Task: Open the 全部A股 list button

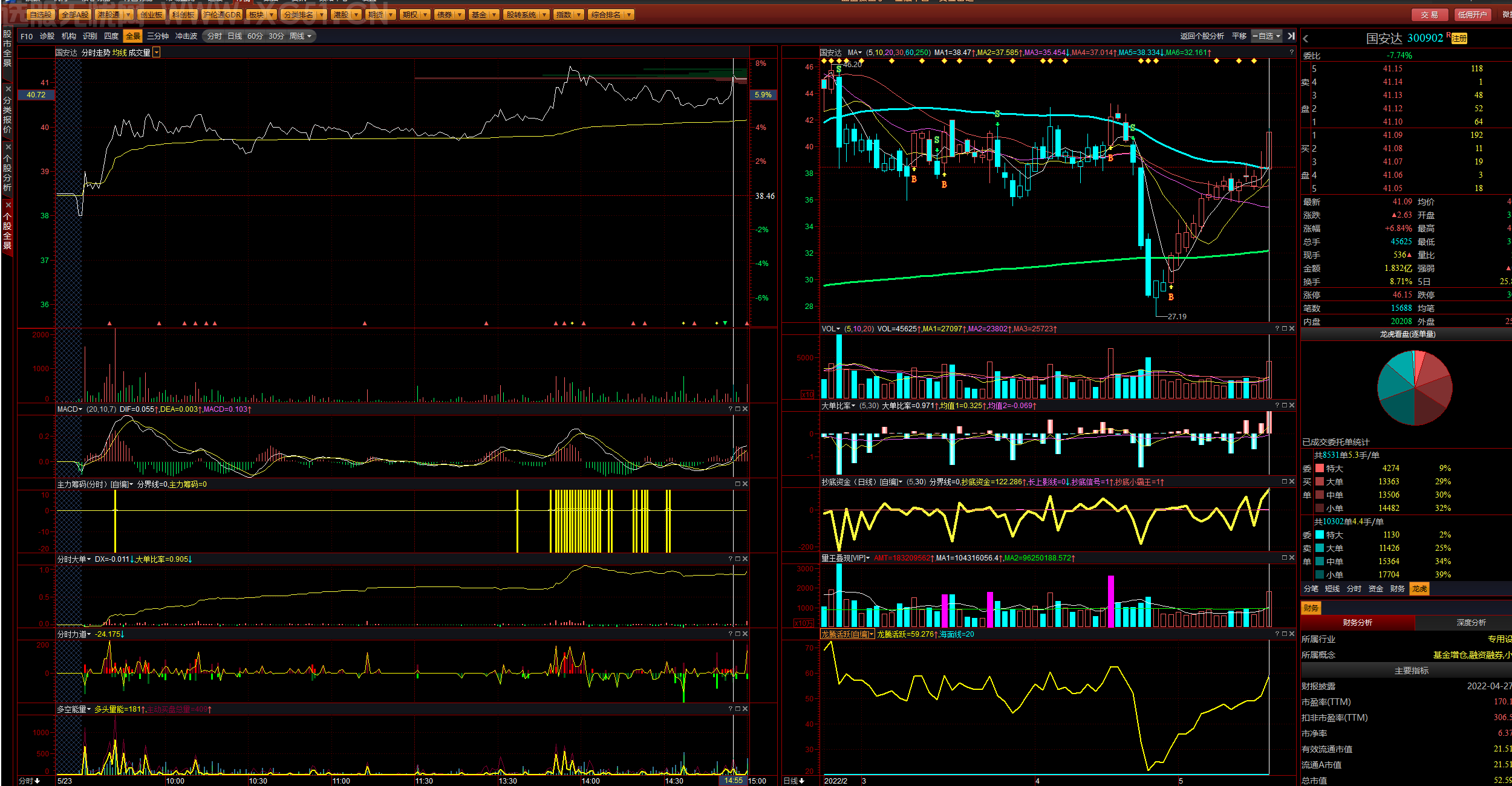Action: pos(75,15)
